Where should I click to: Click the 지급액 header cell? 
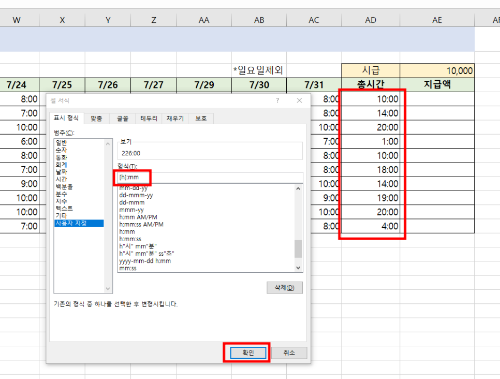click(437, 85)
